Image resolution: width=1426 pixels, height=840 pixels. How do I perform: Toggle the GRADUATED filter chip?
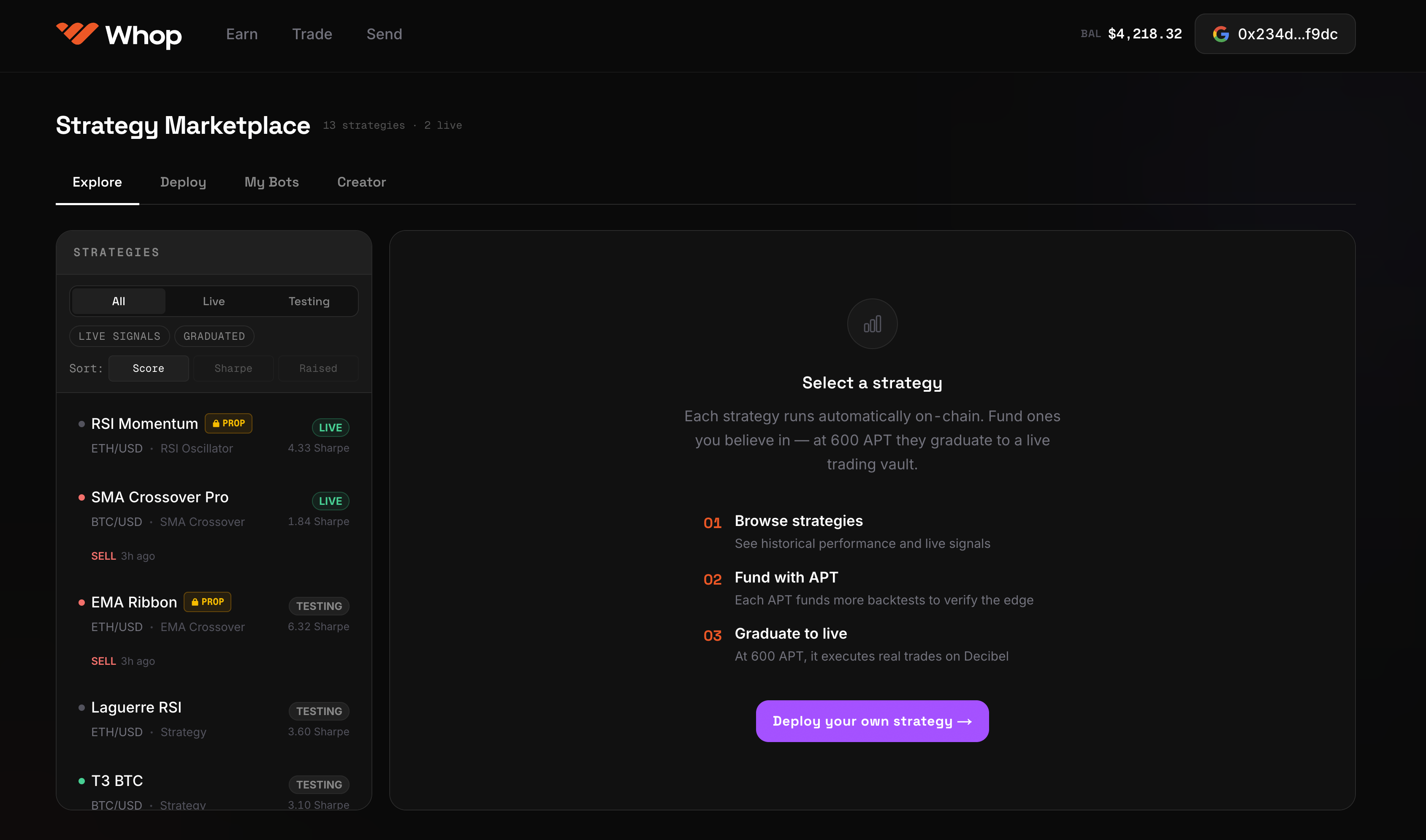pyautogui.click(x=214, y=336)
